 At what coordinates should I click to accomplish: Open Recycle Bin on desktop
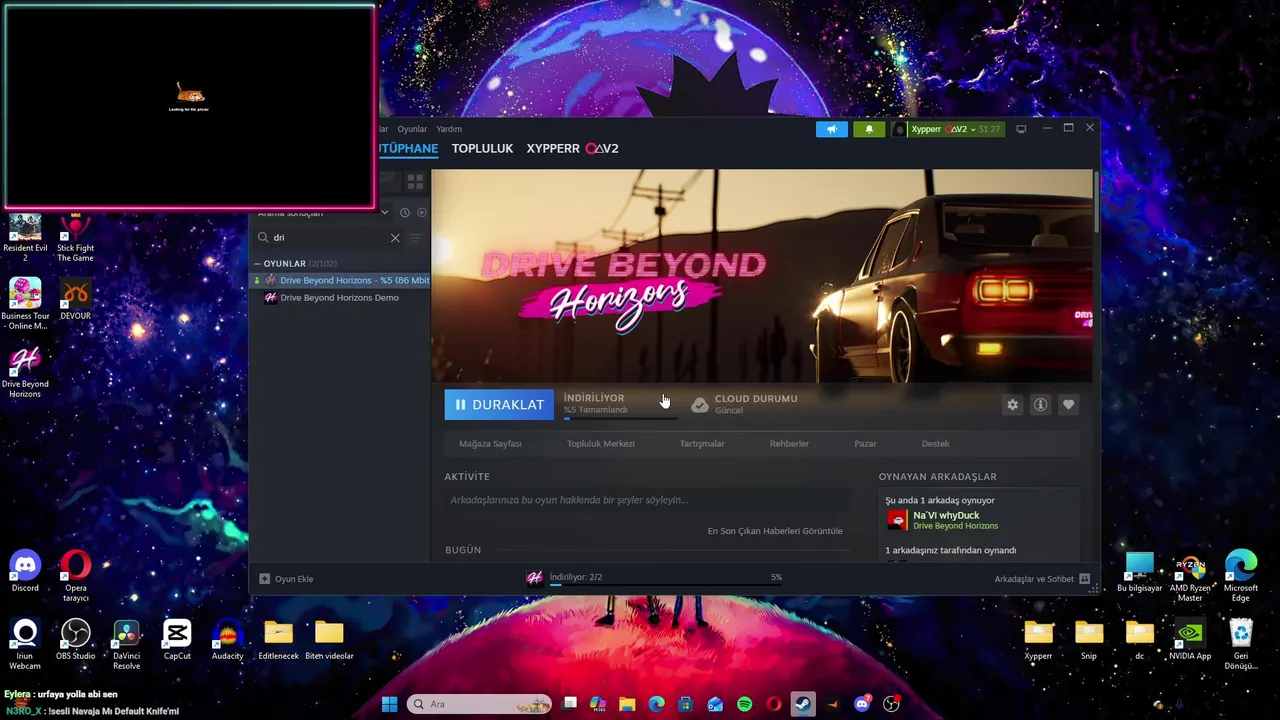point(1241,645)
